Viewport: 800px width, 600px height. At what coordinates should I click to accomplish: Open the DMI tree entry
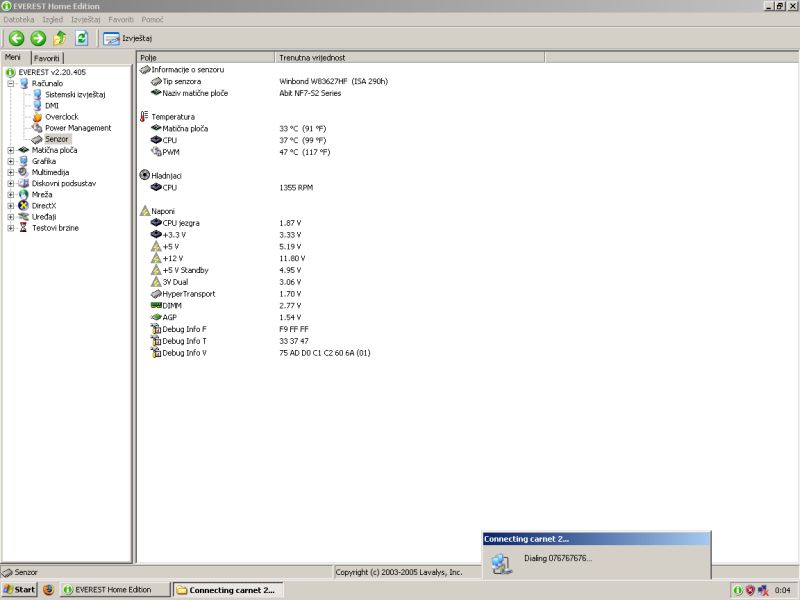(x=51, y=106)
